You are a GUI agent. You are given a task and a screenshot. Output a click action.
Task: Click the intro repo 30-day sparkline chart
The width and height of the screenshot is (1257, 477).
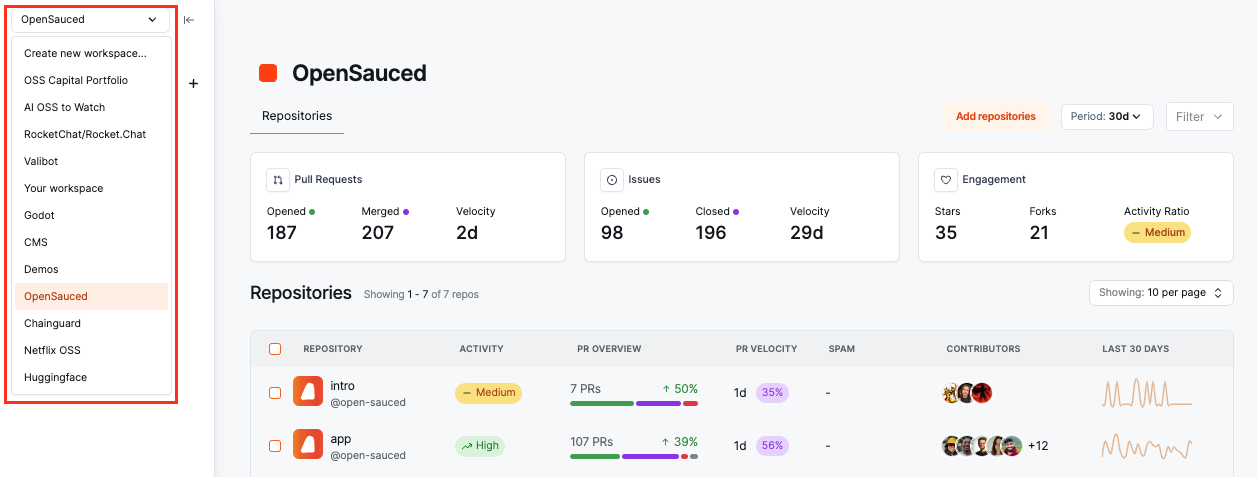tap(1147, 393)
